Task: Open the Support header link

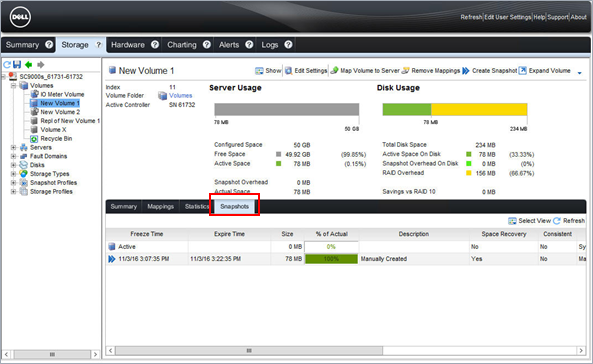Action: click(558, 17)
